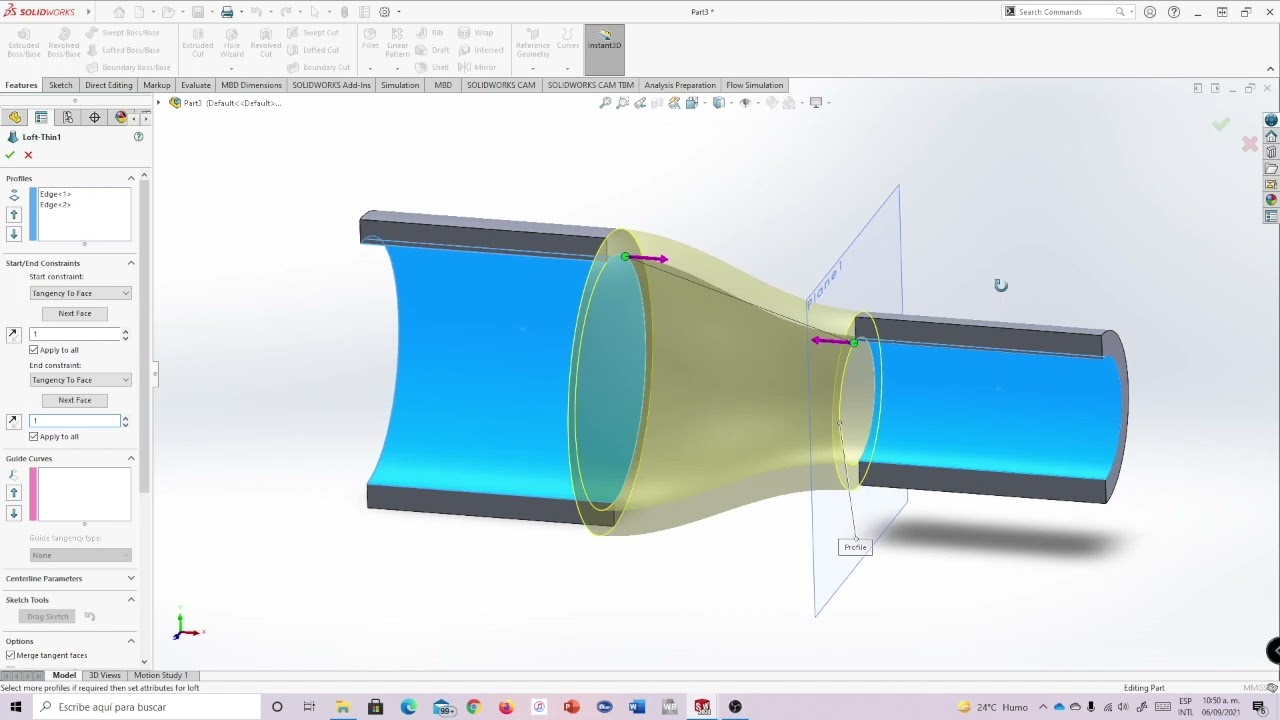
Task: Click the Zoom to Fit magnifier icon
Action: coord(605,103)
